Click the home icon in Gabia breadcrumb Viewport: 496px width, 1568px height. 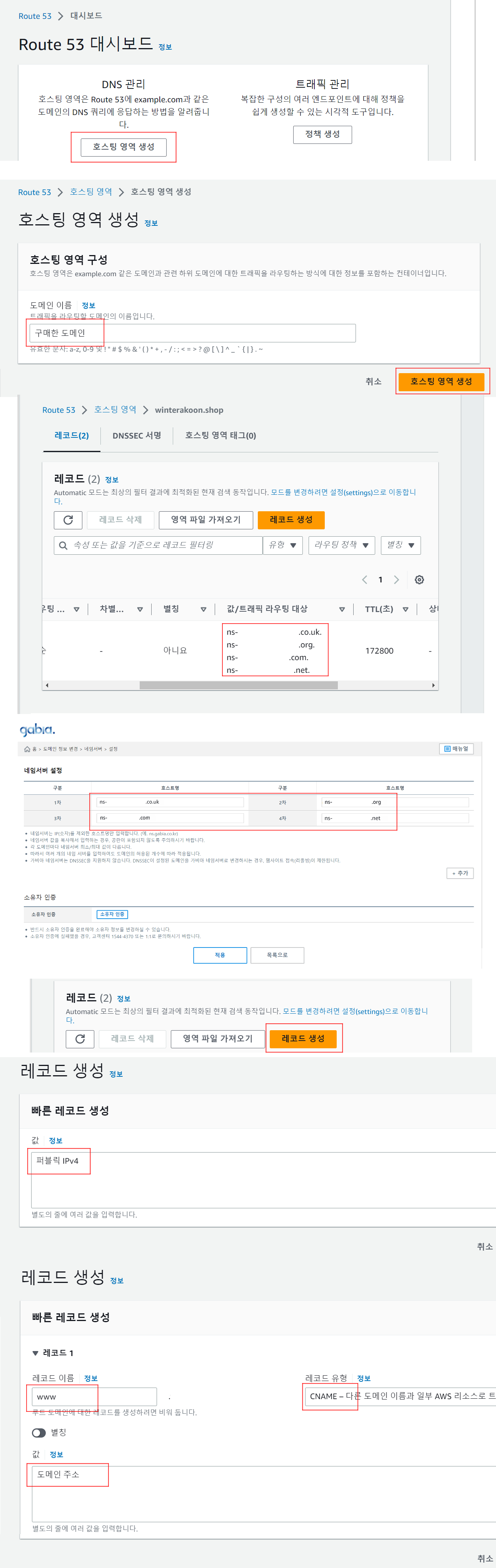coord(27,749)
